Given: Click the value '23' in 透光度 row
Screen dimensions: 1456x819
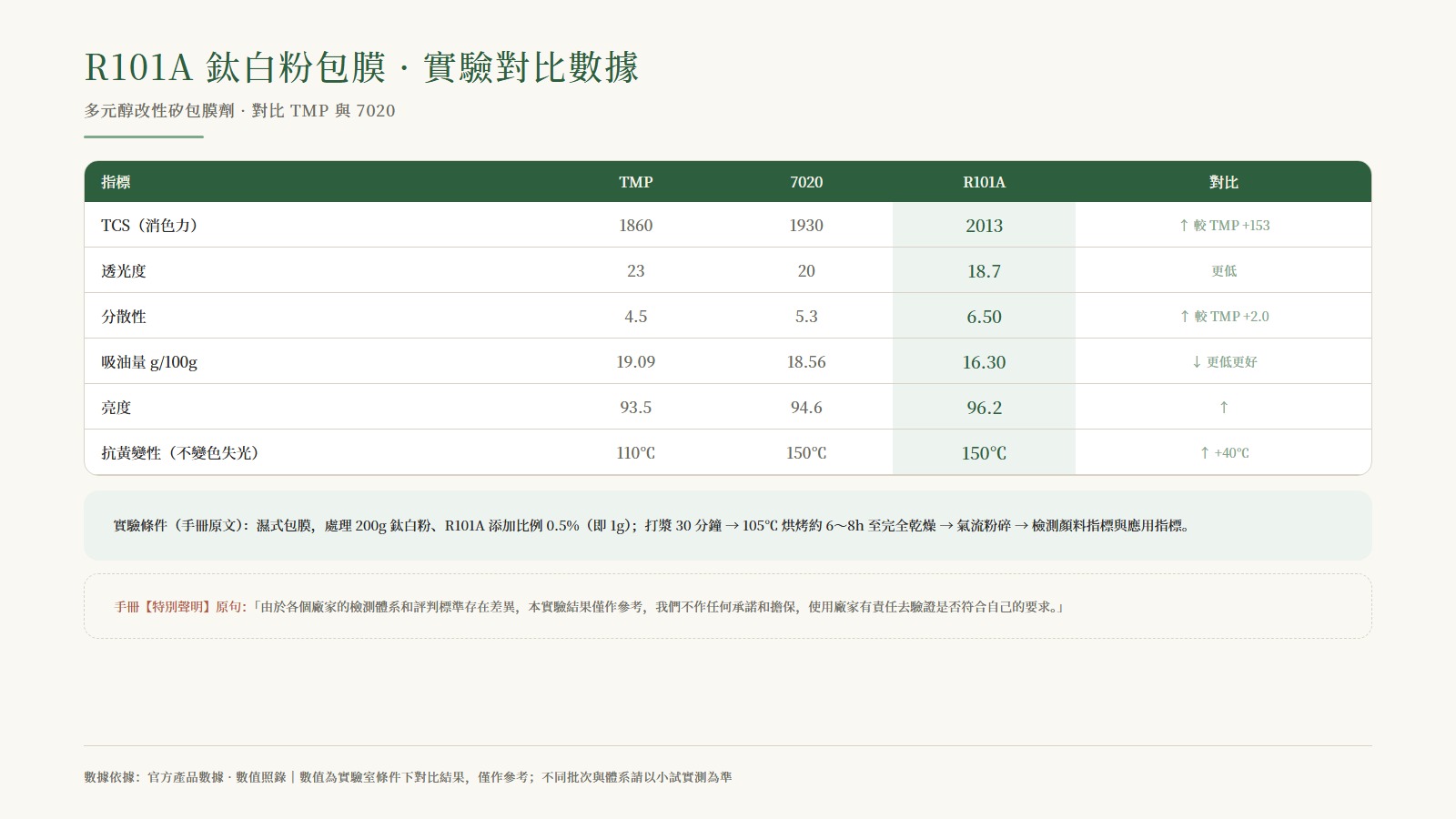Looking at the screenshot, I should click(x=635, y=271).
